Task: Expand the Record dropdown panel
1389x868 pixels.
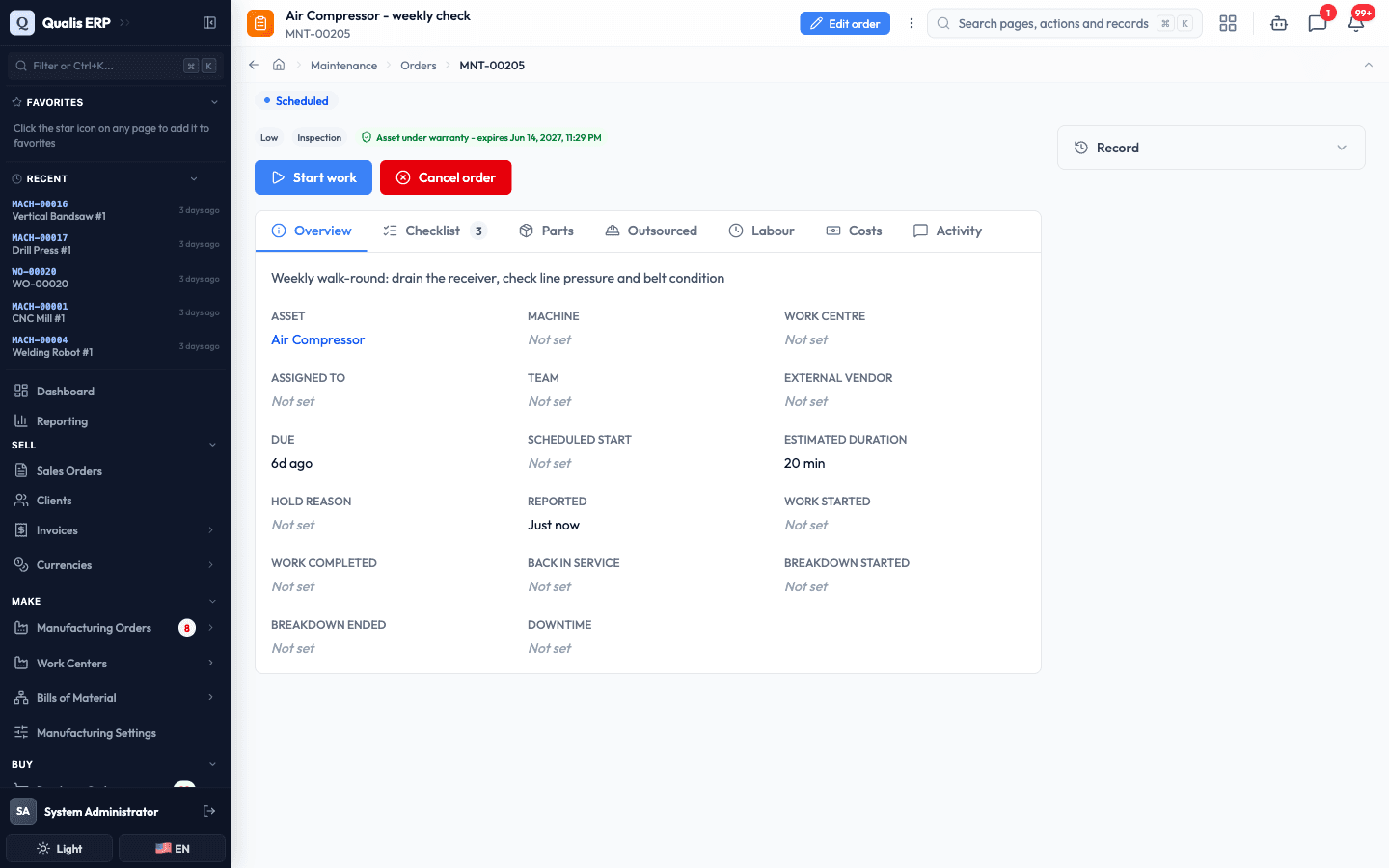Action: tap(1211, 148)
